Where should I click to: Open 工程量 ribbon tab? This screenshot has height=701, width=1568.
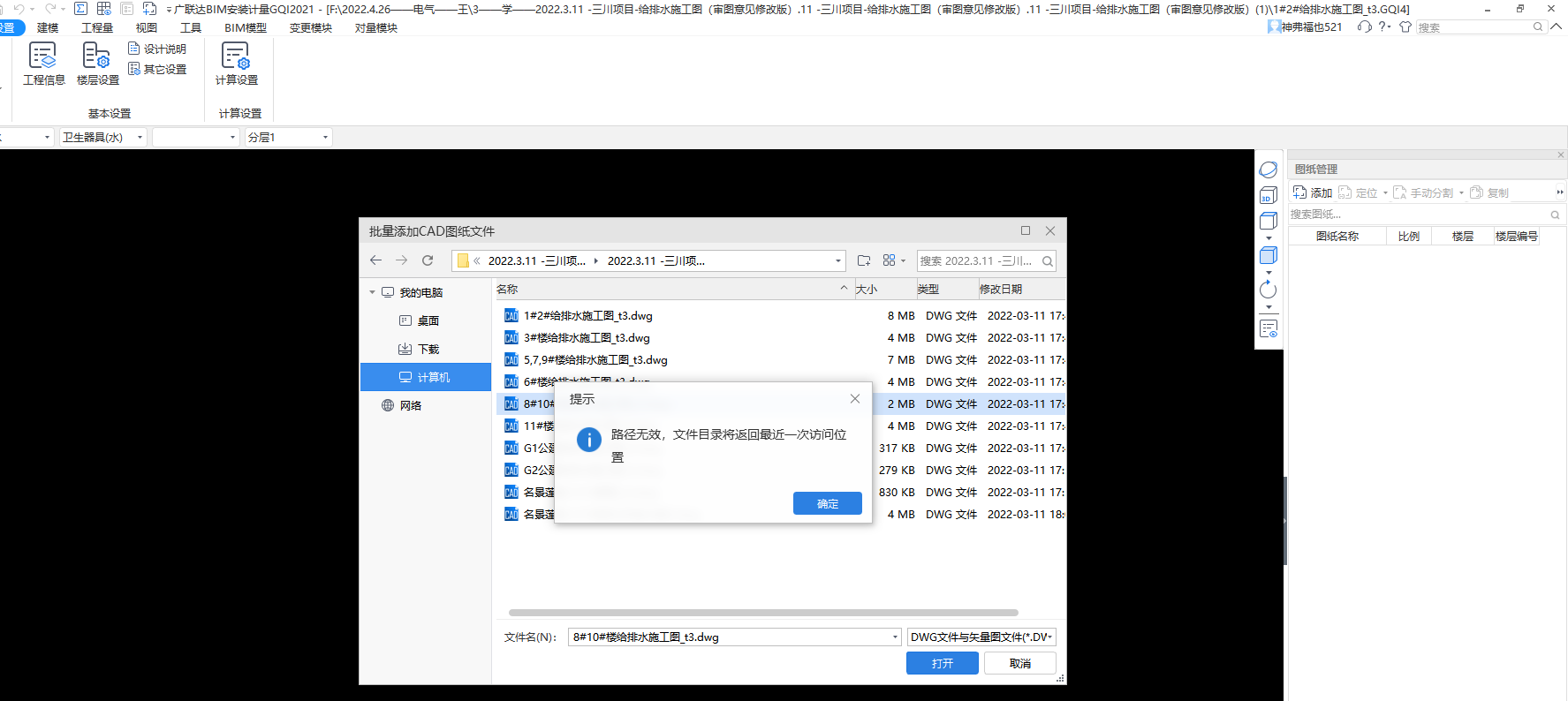[97, 27]
